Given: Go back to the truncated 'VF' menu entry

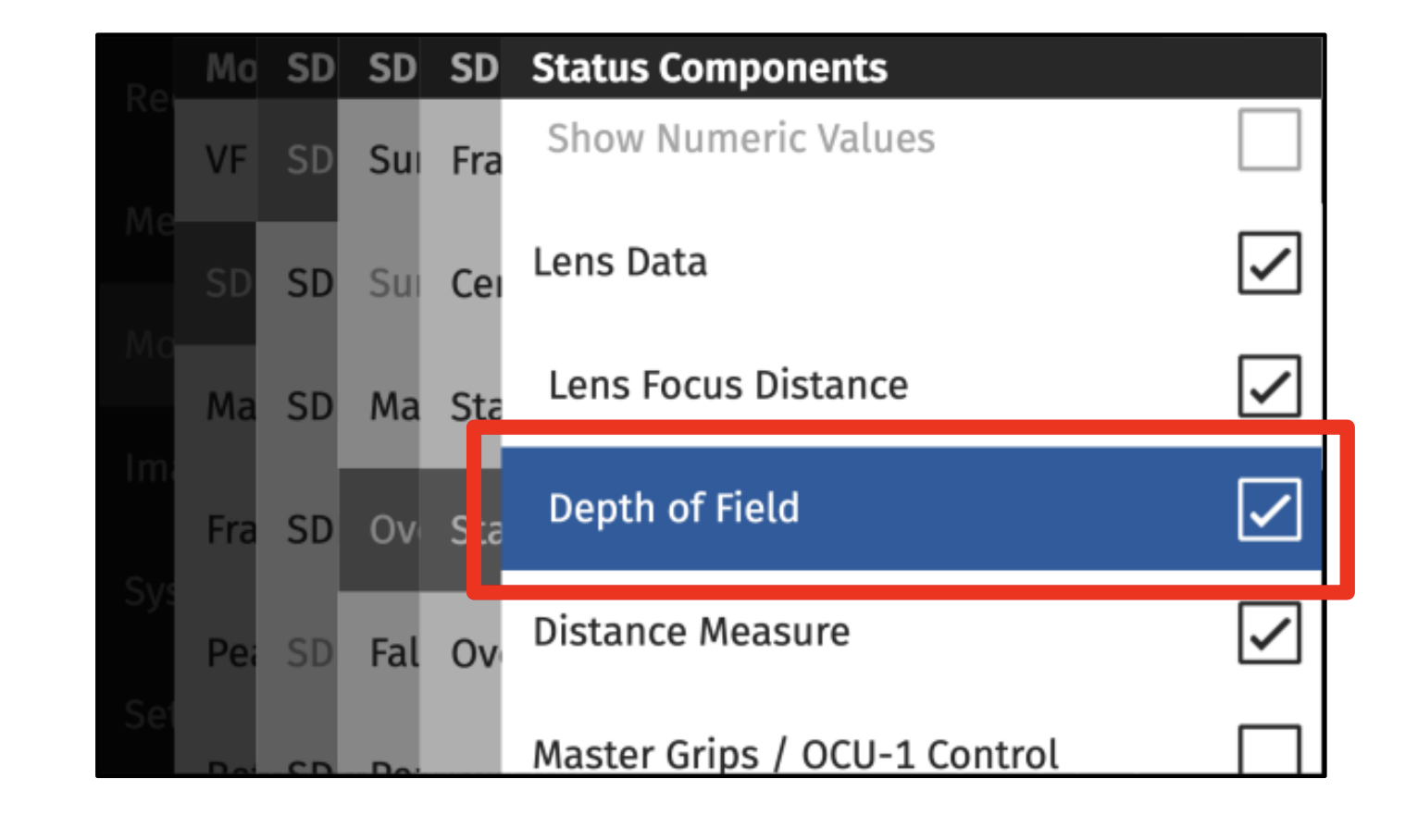Looking at the screenshot, I should [226, 161].
